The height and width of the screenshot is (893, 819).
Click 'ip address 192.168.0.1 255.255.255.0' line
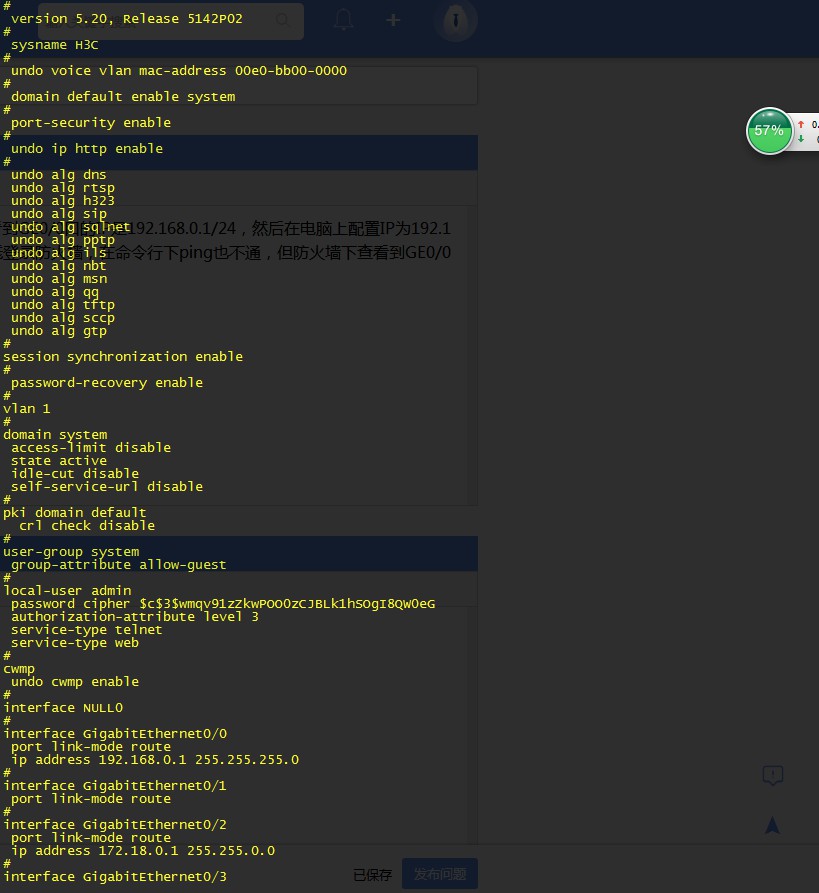155,760
